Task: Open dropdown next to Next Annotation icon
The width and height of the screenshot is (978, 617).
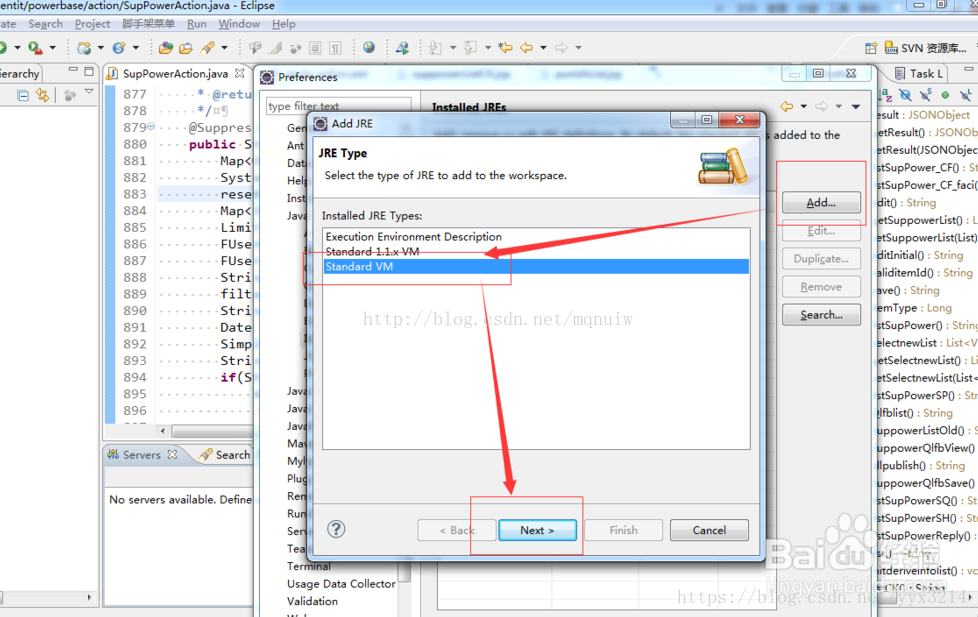Action: click(x=452, y=47)
